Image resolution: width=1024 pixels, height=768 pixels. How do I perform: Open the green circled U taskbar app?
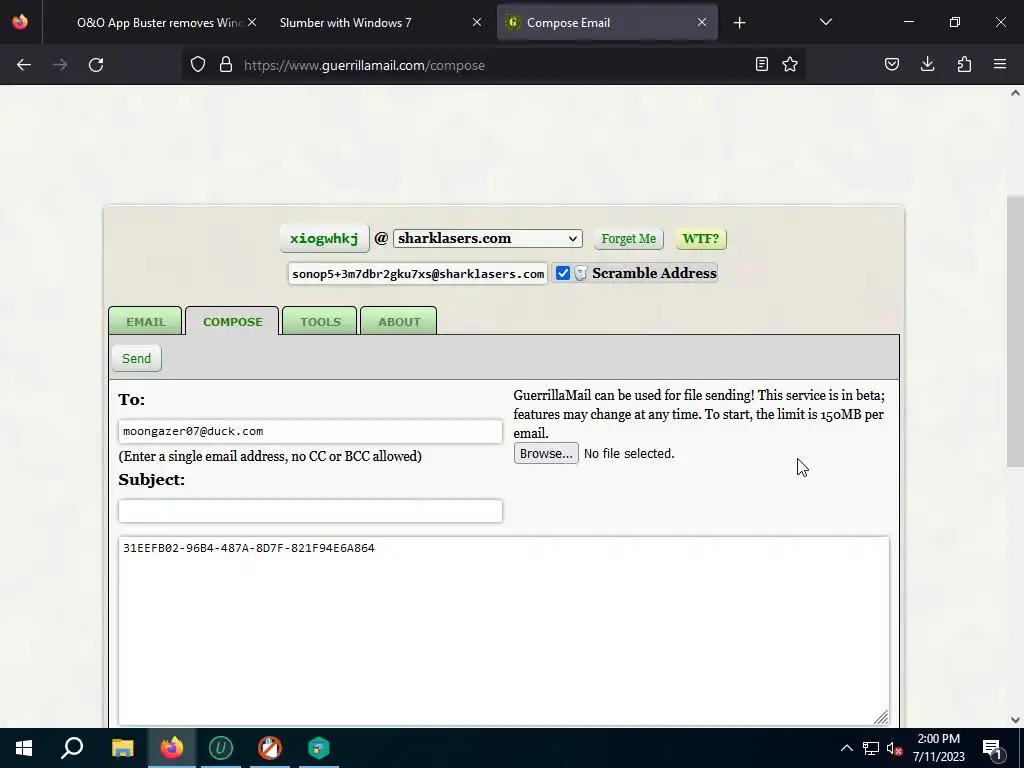221,748
